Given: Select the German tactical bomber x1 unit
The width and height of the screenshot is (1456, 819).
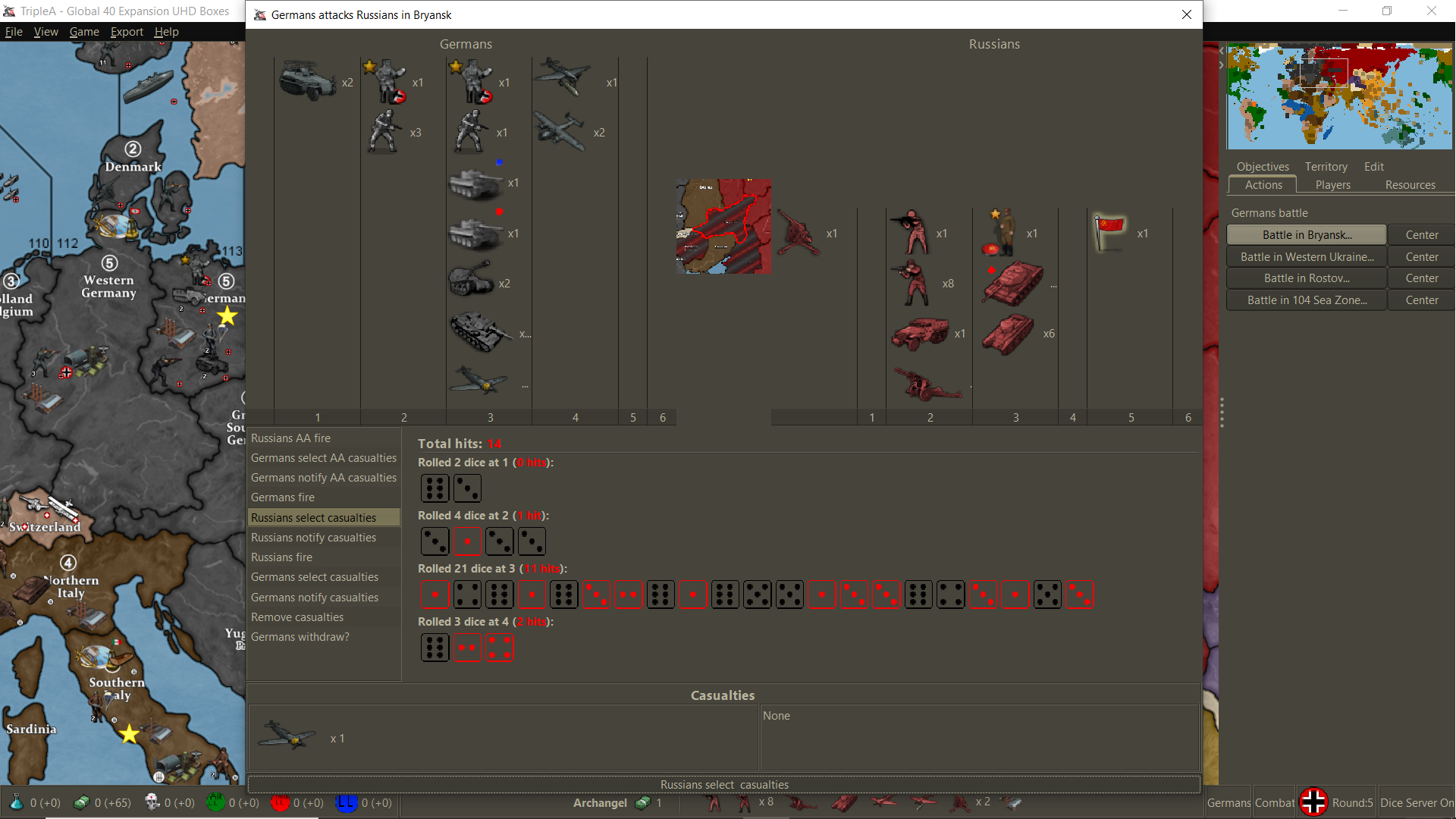Looking at the screenshot, I should click(562, 77).
